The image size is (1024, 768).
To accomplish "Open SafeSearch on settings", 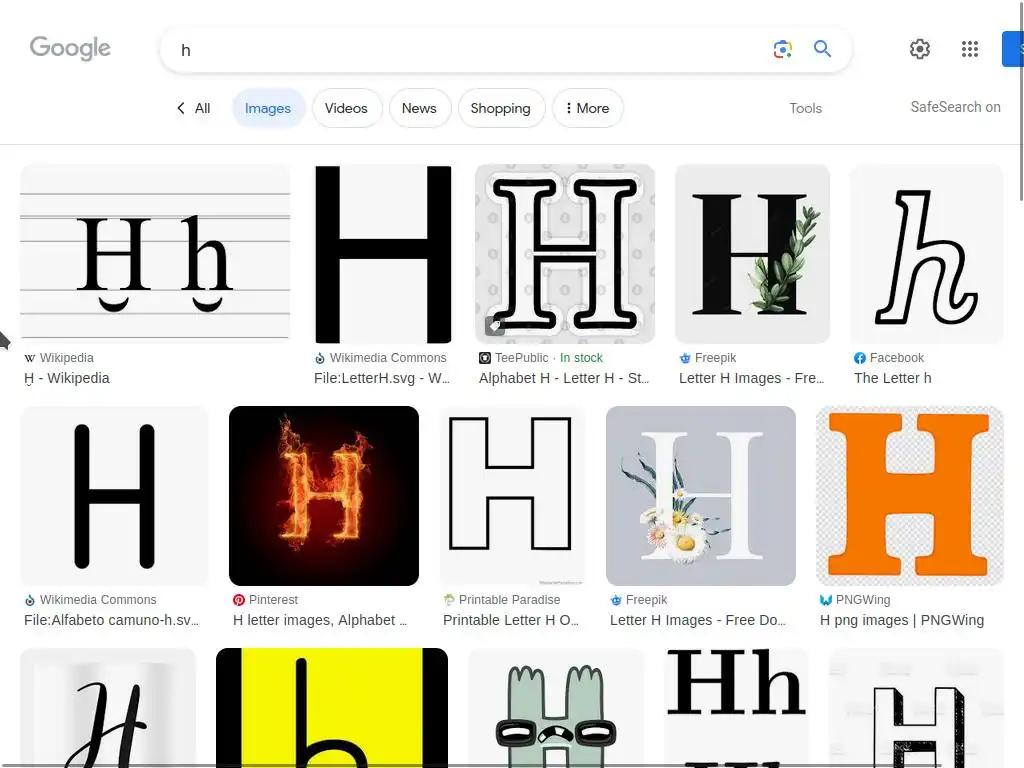I will pos(955,107).
